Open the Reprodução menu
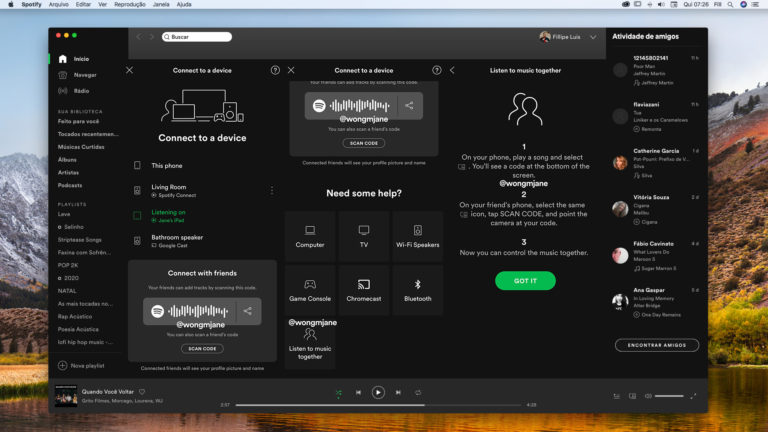Viewport: 768px width, 432px height. [130, 4]
